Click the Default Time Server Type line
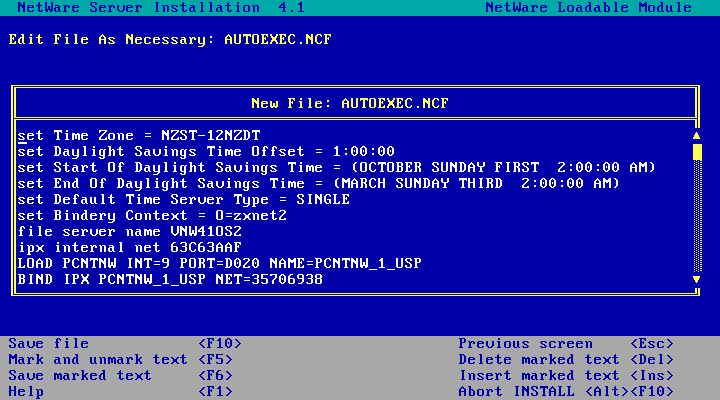Image resolution: width=720 pixels, height=400 pixels. (x=184, y=199)
